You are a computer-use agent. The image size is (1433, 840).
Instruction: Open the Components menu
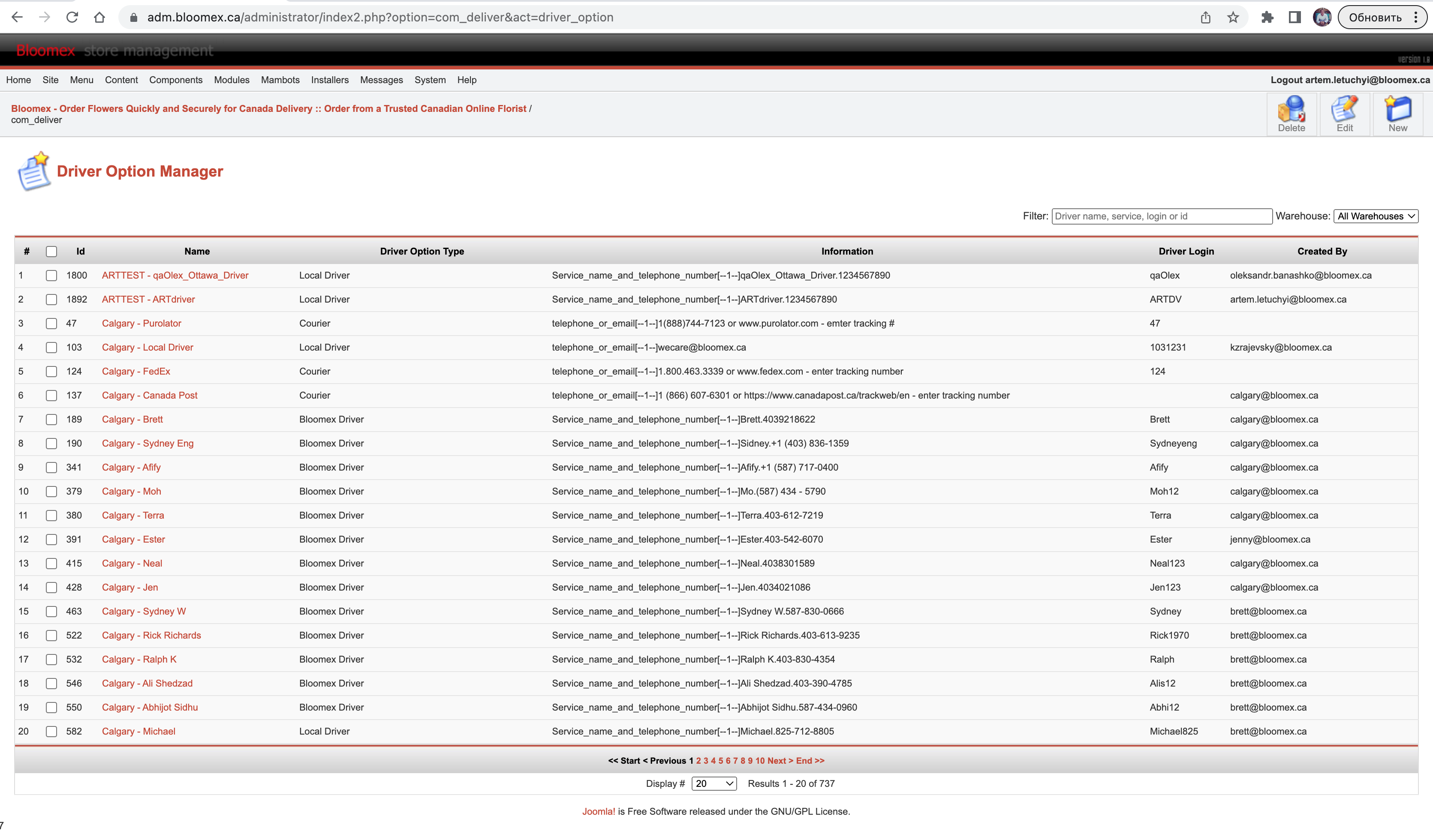pos(176,80)
